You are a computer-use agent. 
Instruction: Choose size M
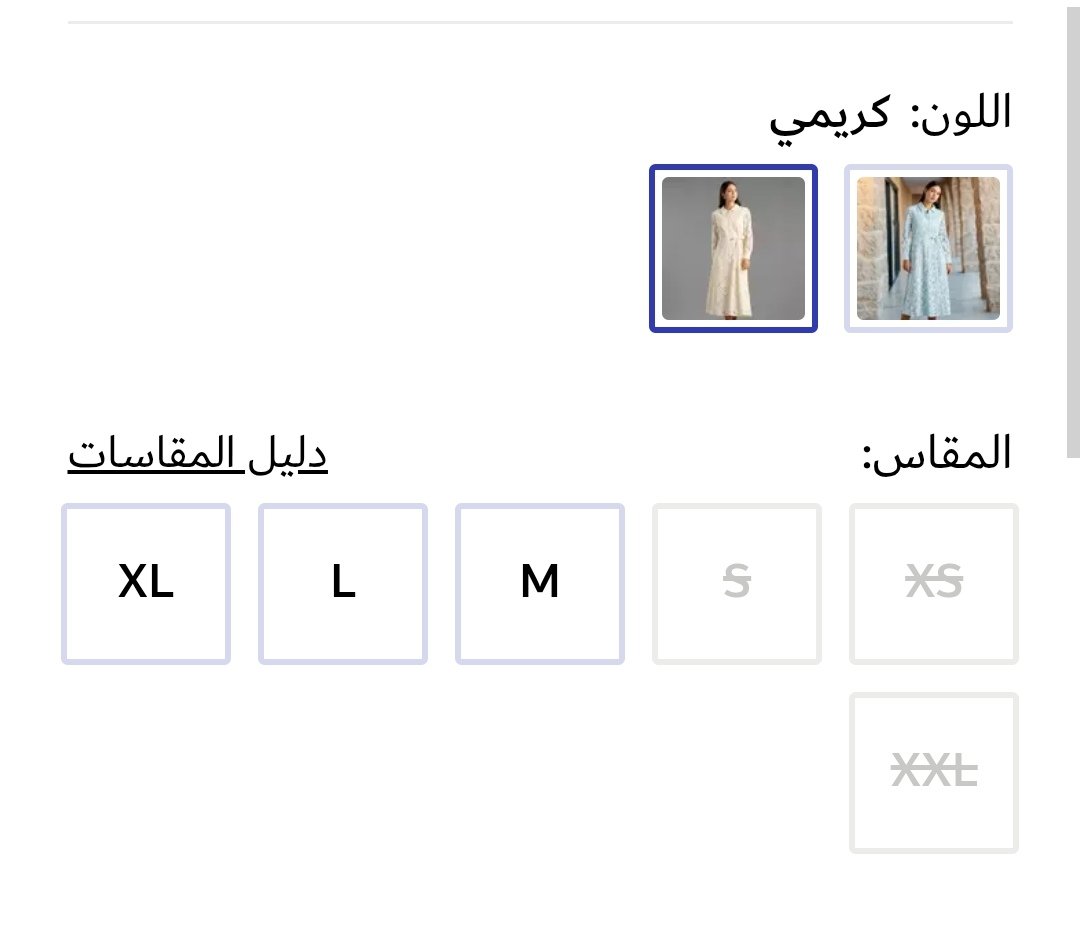pos(540,583)
